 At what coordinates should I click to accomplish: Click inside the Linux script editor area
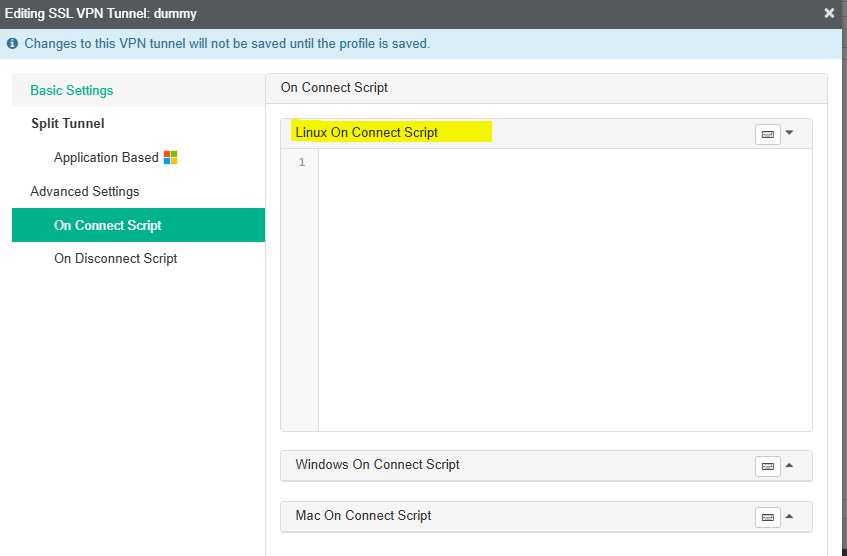[x=565, y=290]
